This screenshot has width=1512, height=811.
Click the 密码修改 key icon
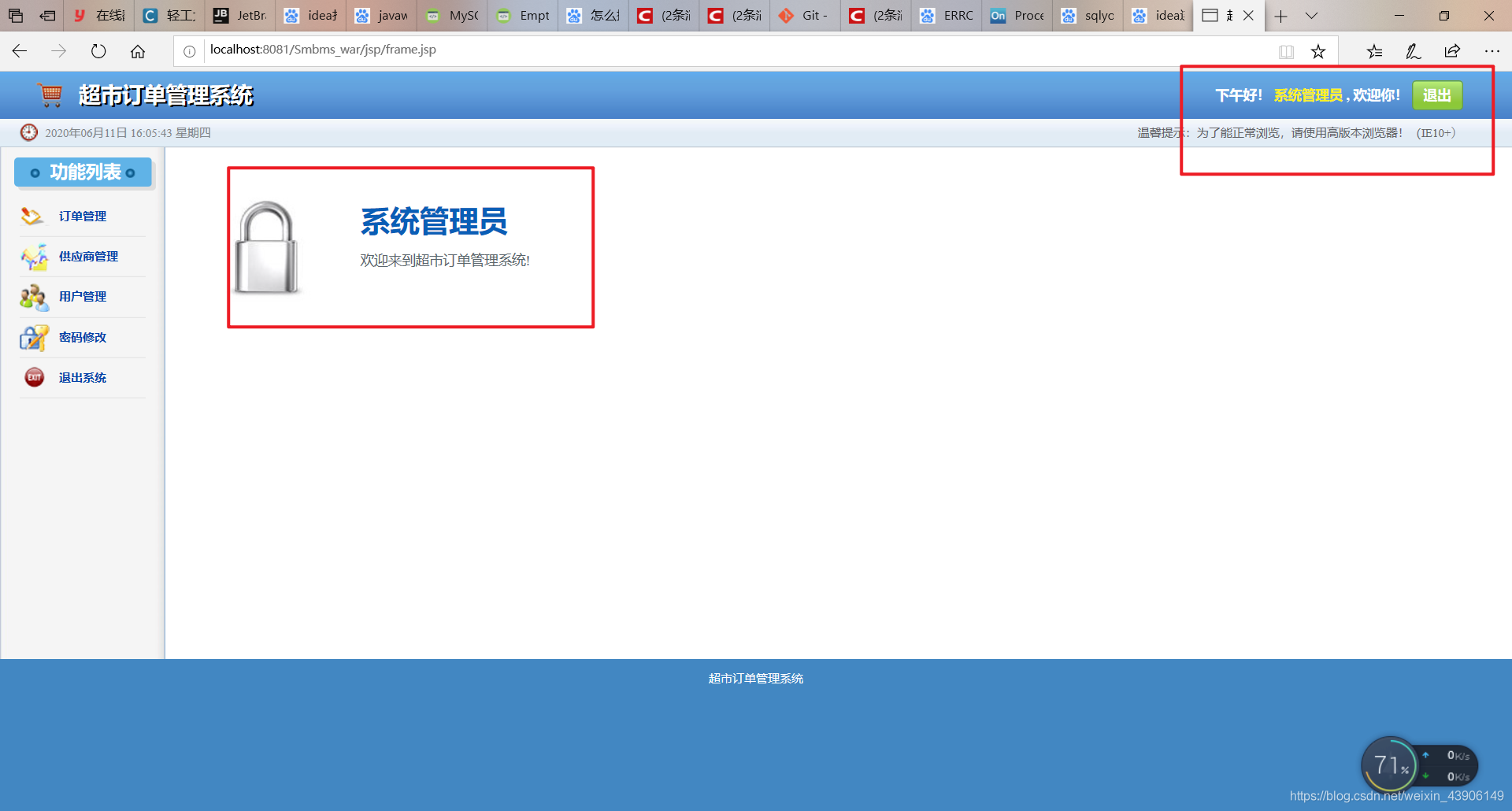point(34,338)
